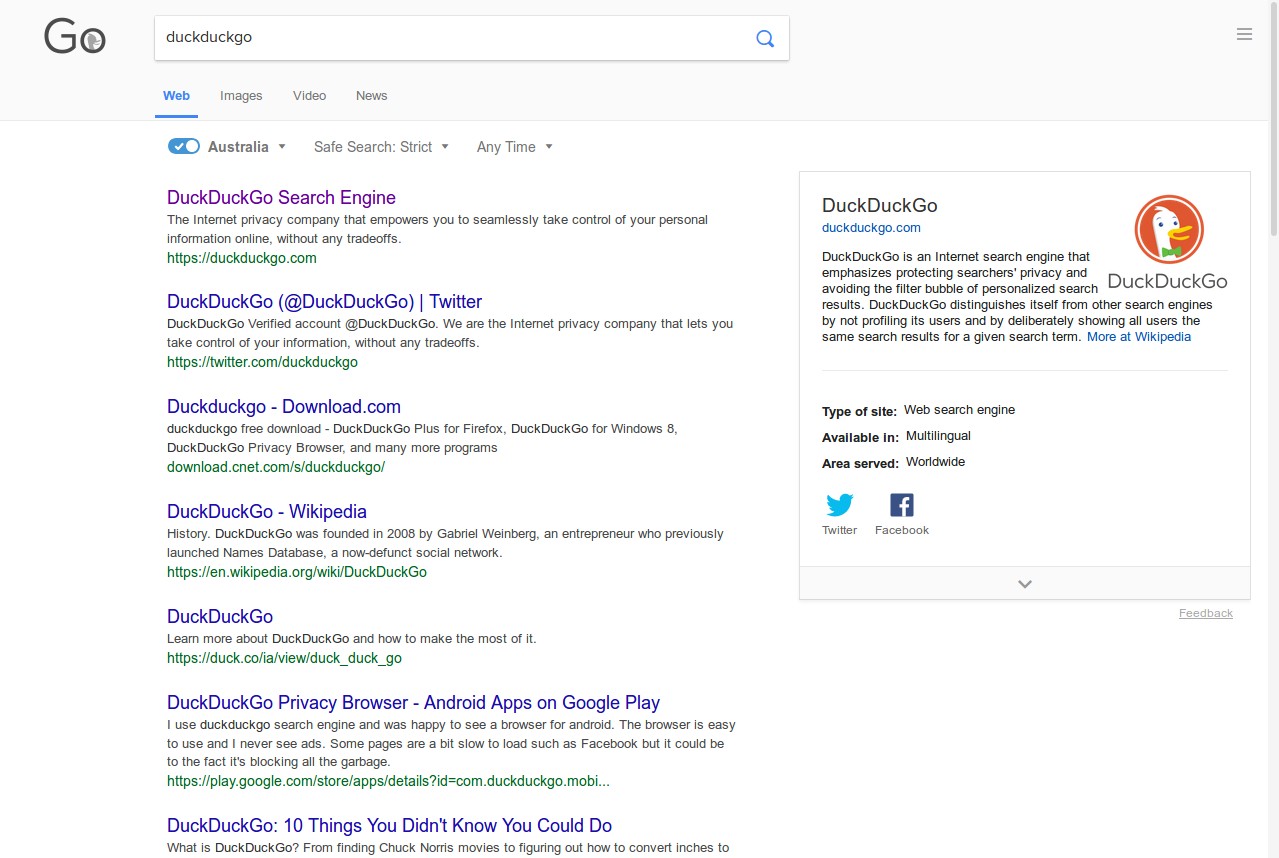Switch to the News tab
Viewport: 1279px width, 858px height.
370,95
